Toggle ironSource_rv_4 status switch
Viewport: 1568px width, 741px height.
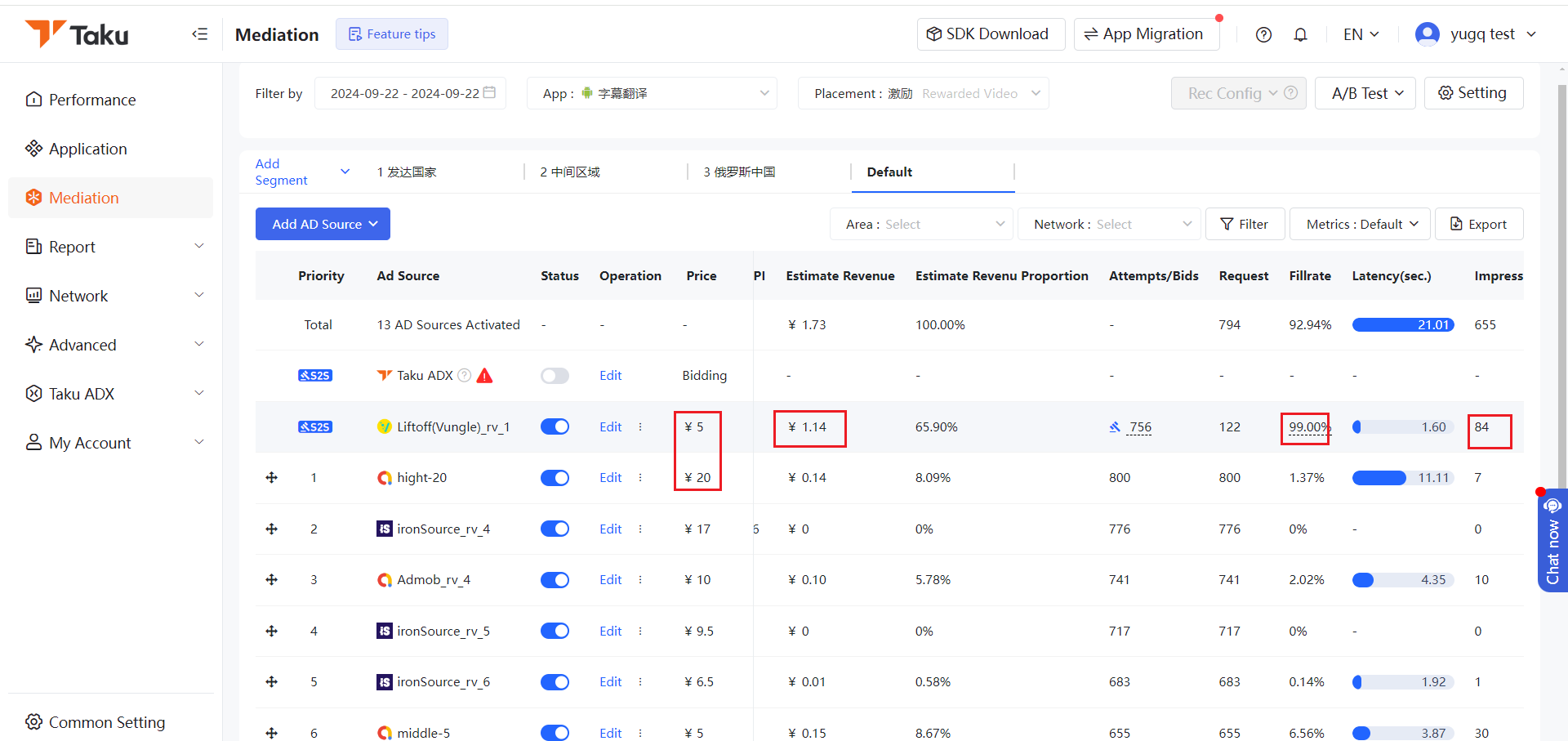point(555,529)
